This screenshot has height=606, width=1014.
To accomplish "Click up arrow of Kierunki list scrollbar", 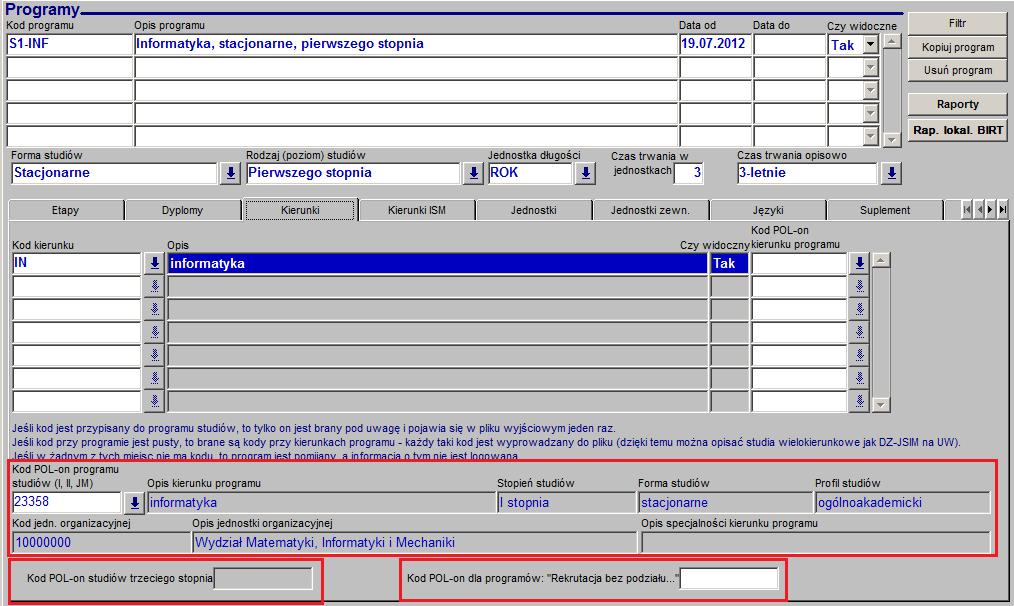I will pyautogui.click(x=881, y=260).
